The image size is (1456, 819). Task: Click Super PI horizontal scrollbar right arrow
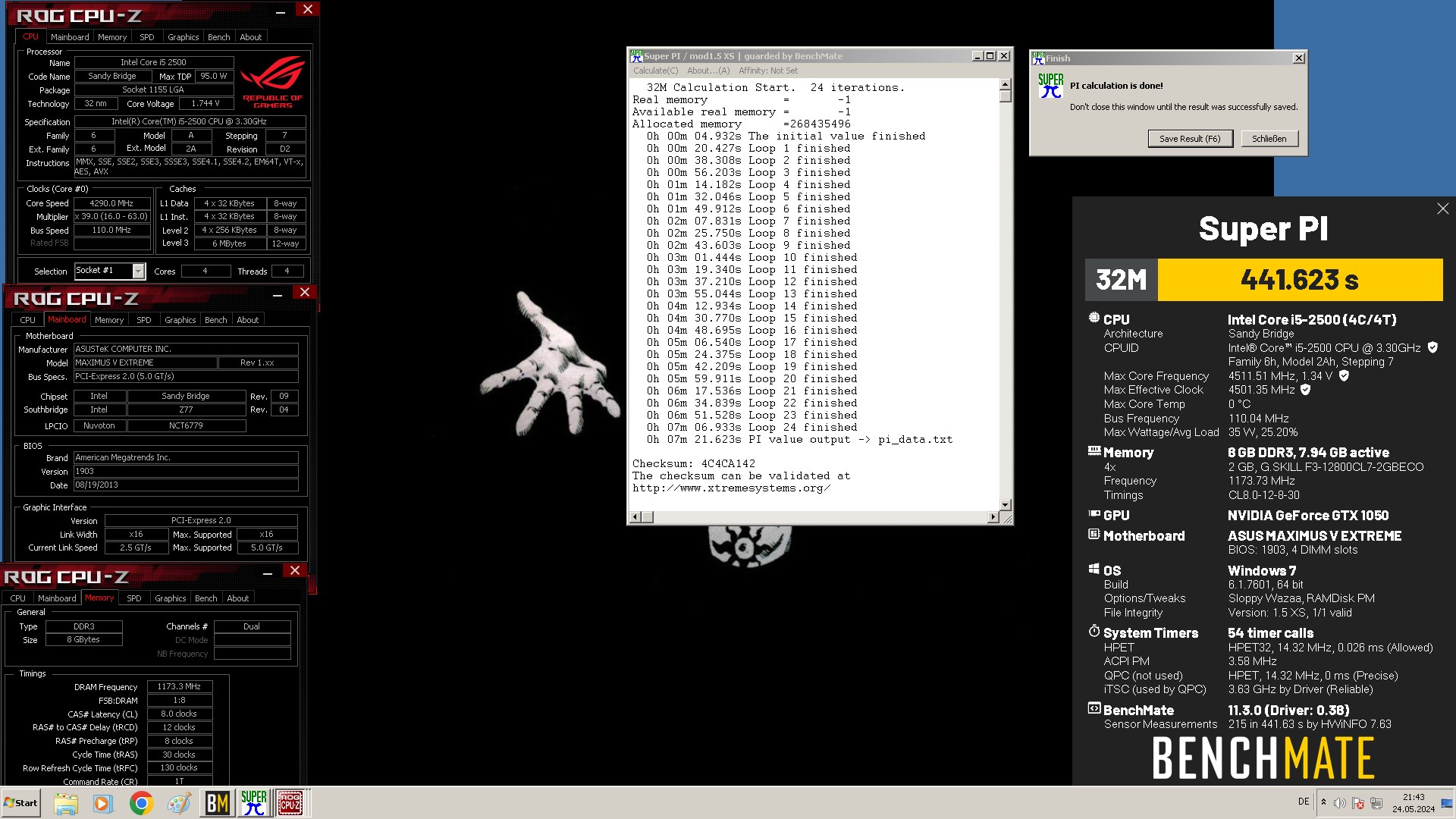[993, 517]
